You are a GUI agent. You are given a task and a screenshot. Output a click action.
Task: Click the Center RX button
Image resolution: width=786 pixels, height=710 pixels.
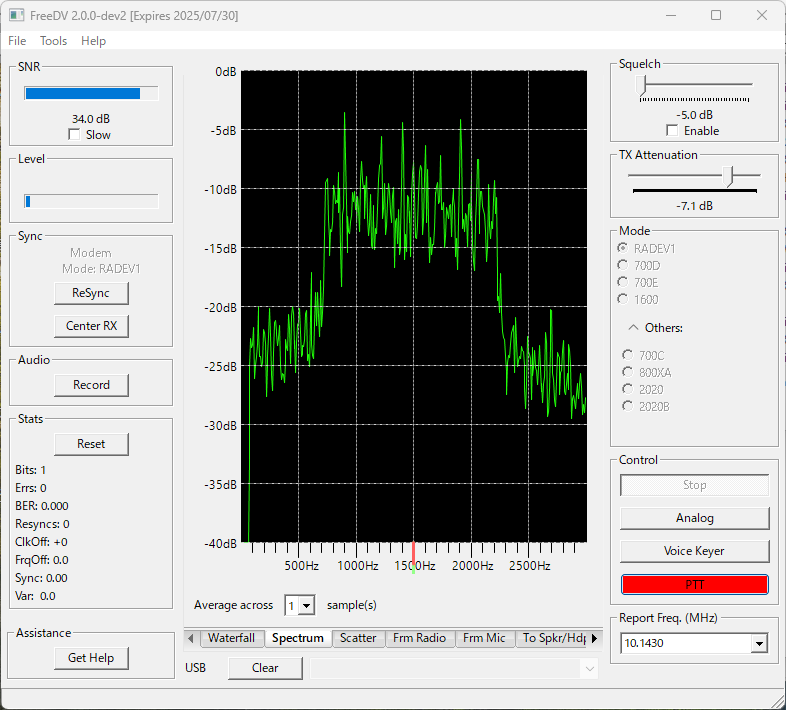pos(91,326)
